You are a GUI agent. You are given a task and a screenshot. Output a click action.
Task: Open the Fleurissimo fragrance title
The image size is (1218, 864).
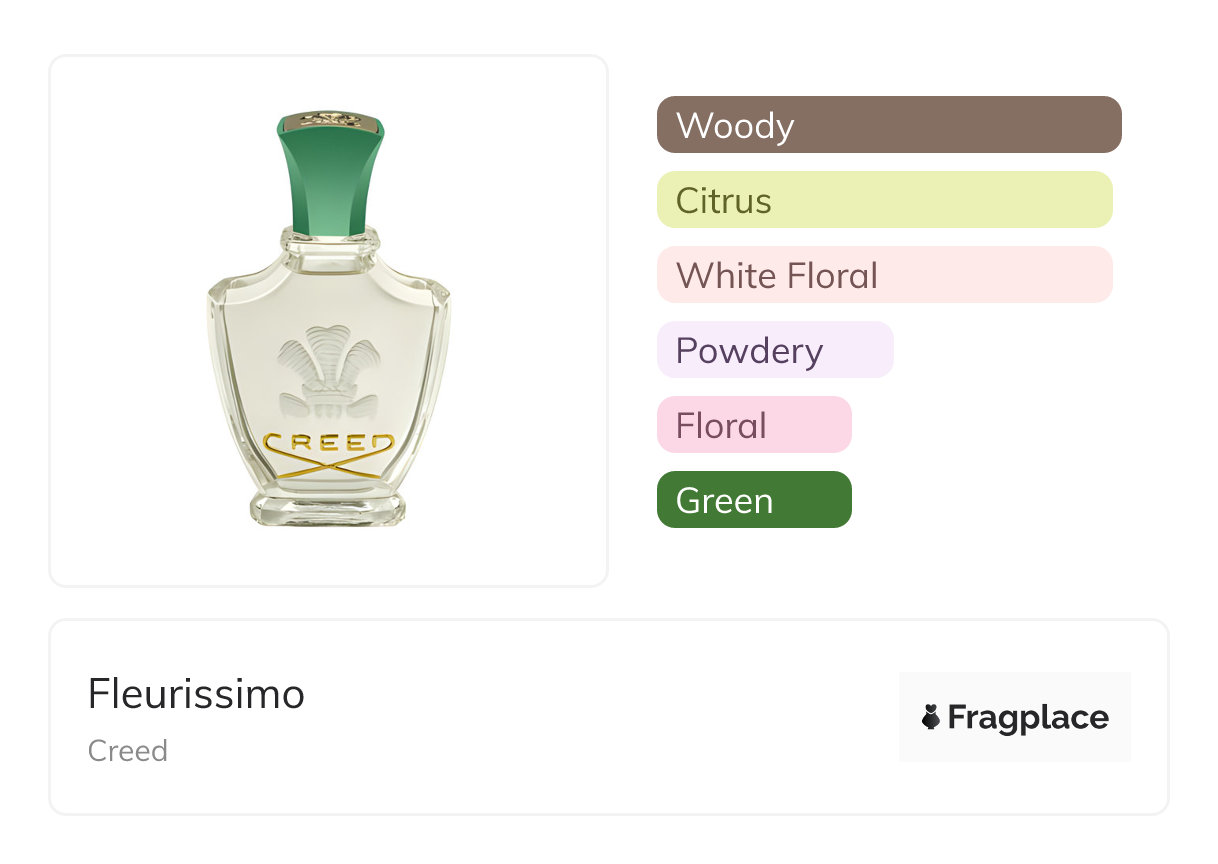point(196,694)
